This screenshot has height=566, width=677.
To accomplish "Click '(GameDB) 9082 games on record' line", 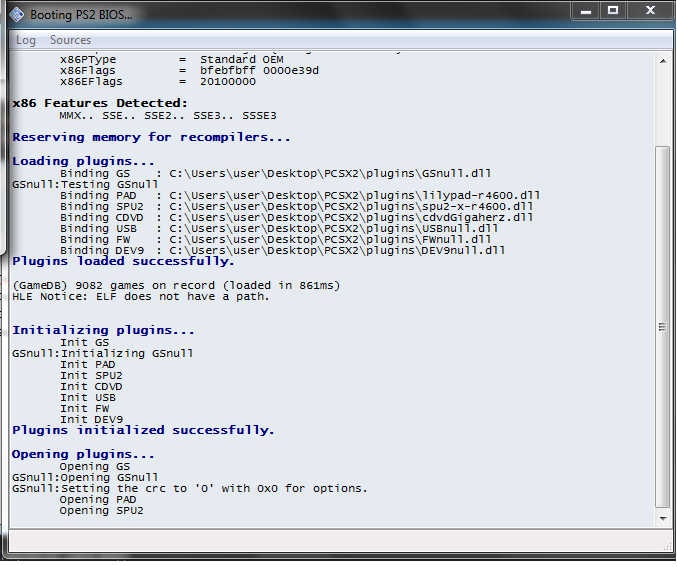I will coord(176,286).
